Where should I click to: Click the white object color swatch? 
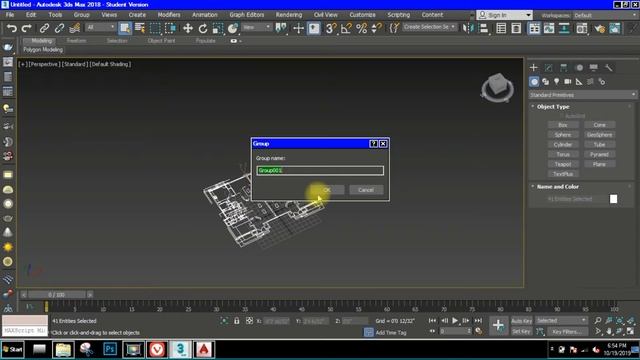click(613, 199)
